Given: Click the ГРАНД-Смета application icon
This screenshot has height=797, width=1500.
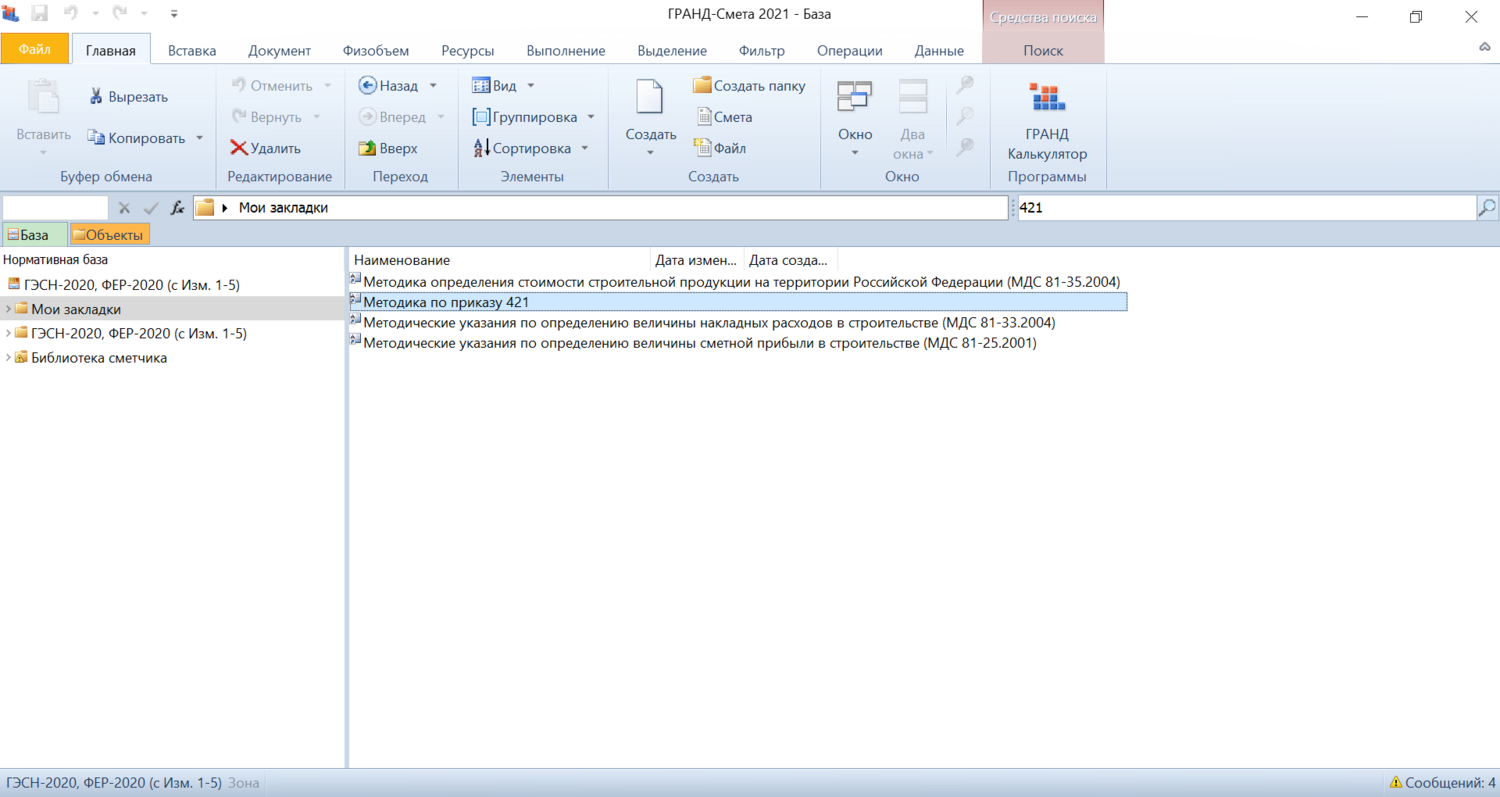Looking at the screenshot, I should 11,15.
